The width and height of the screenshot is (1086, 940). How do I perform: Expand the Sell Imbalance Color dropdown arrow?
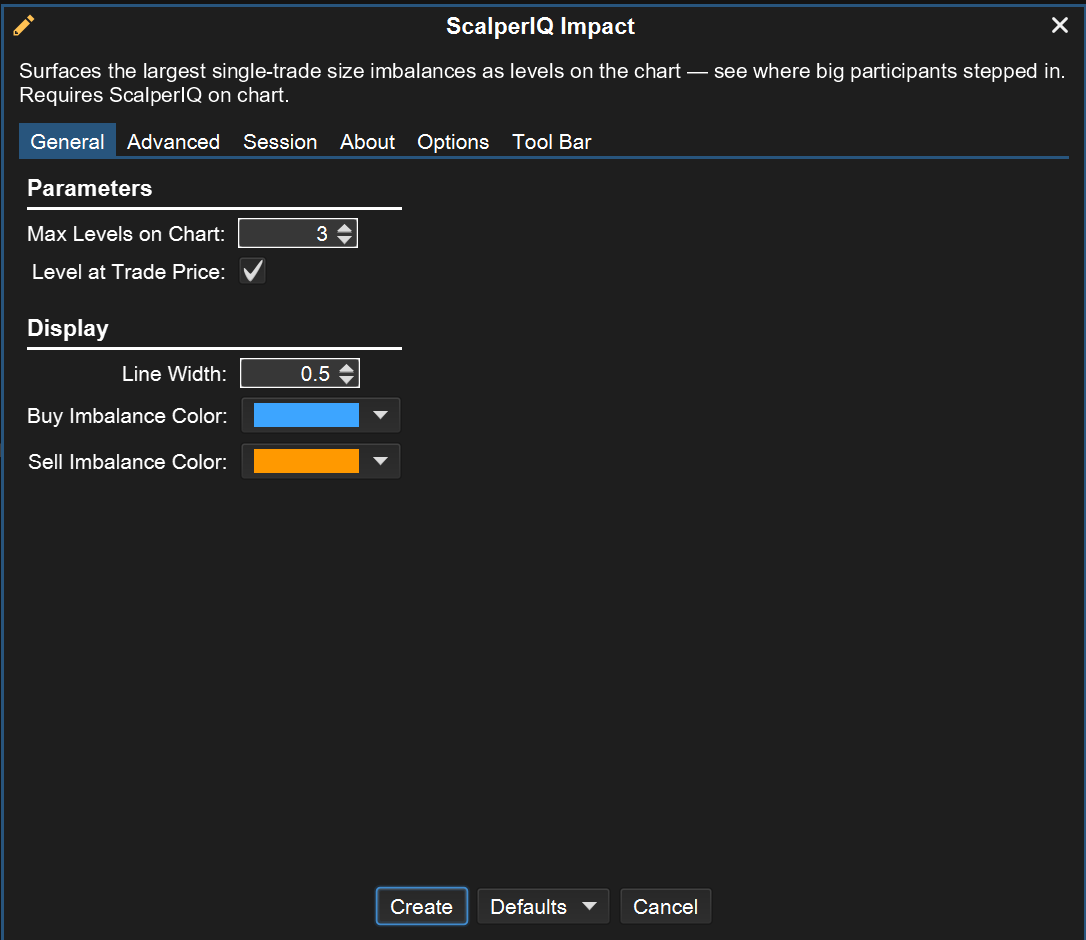pos(380,461)
